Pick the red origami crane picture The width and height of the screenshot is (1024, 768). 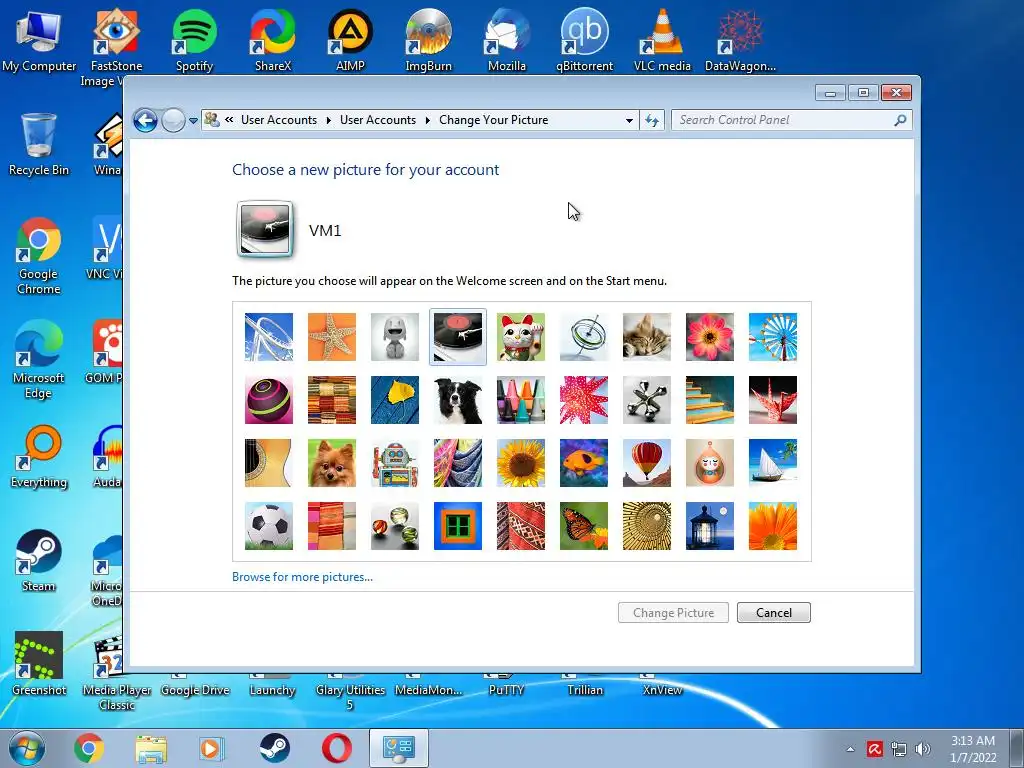(x=773, y=400)
